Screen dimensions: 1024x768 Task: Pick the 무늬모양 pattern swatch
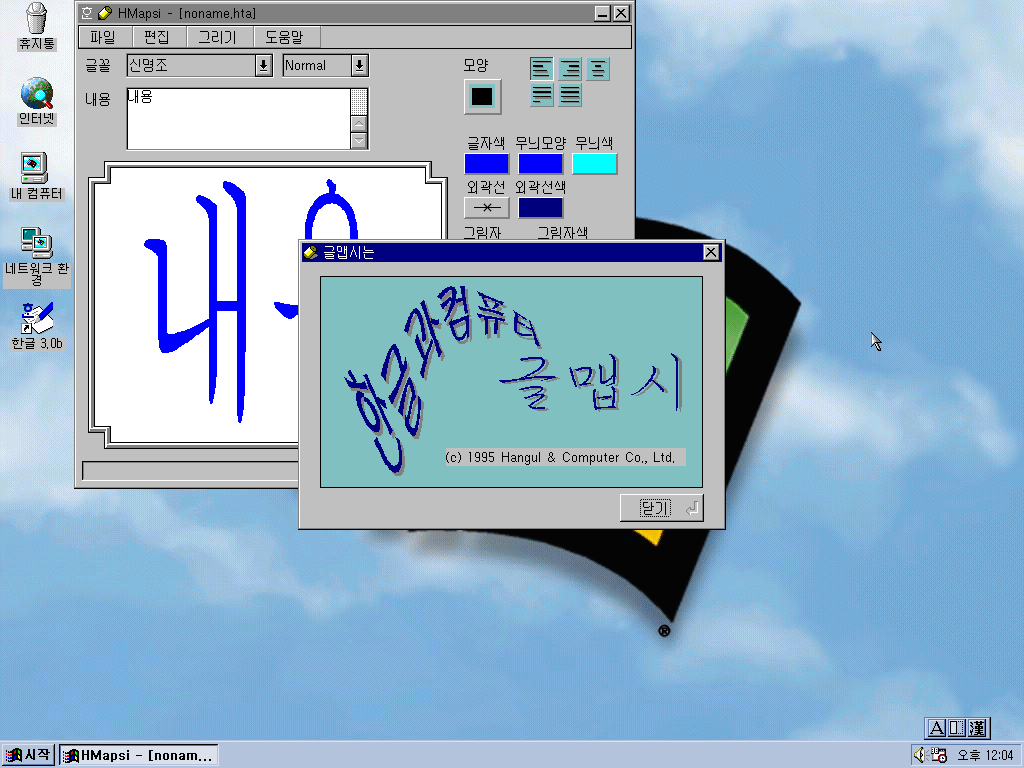540,164
